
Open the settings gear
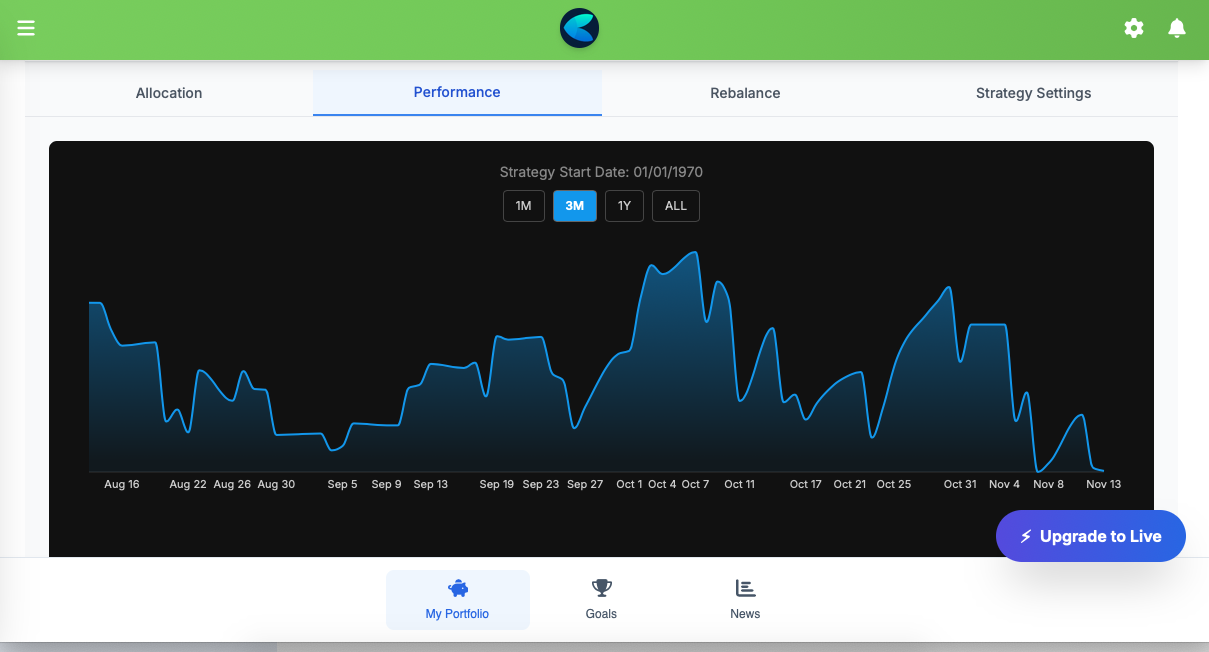(x=1134, y=28)
